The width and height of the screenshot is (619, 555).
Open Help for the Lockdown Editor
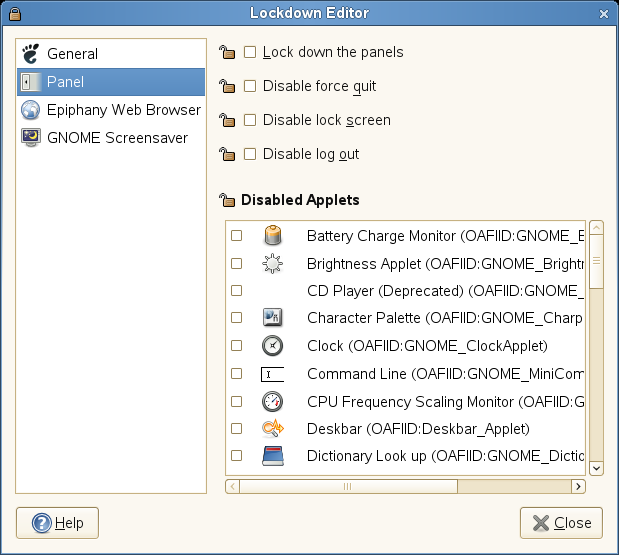(57, 523)
